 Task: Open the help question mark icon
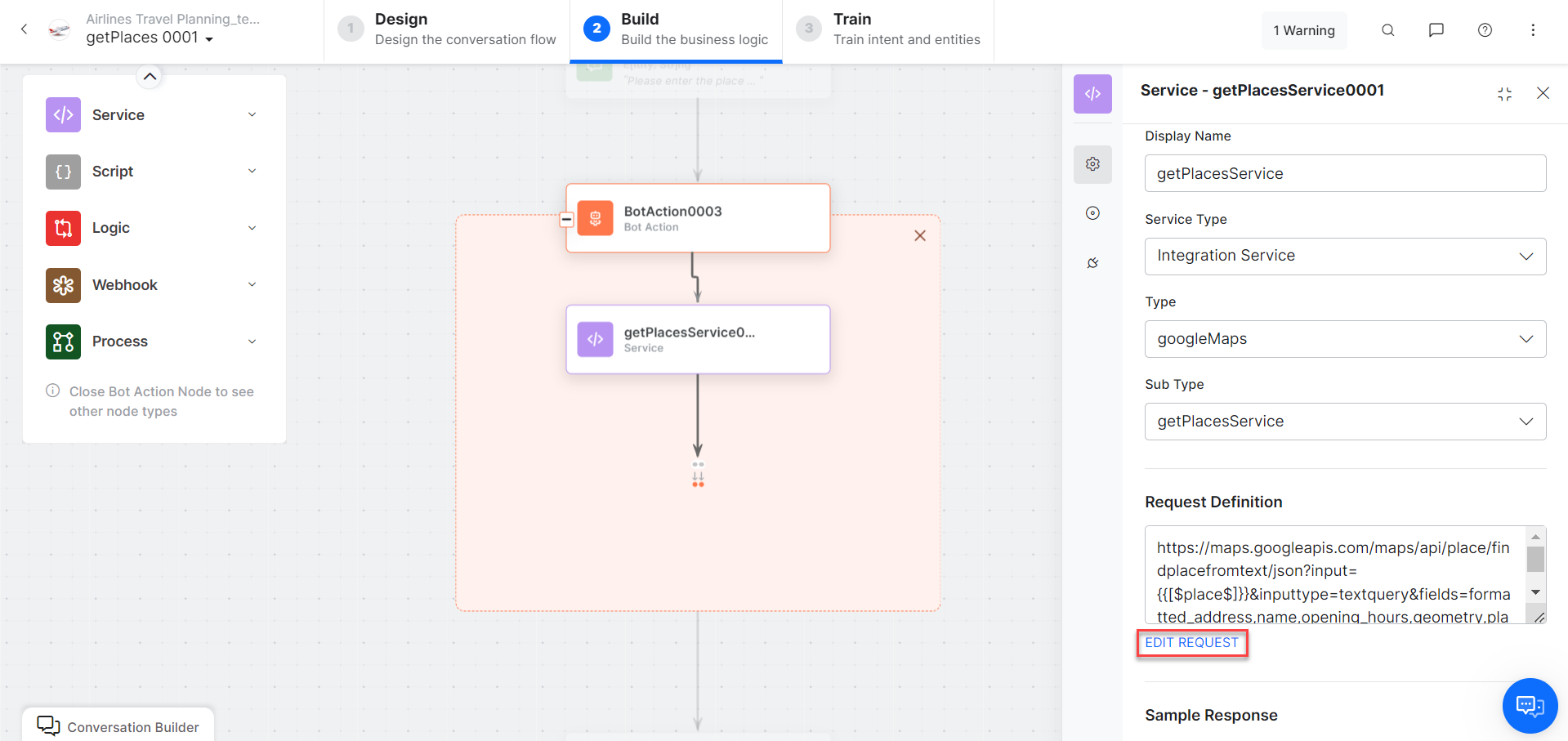[x=1485, y=30]
